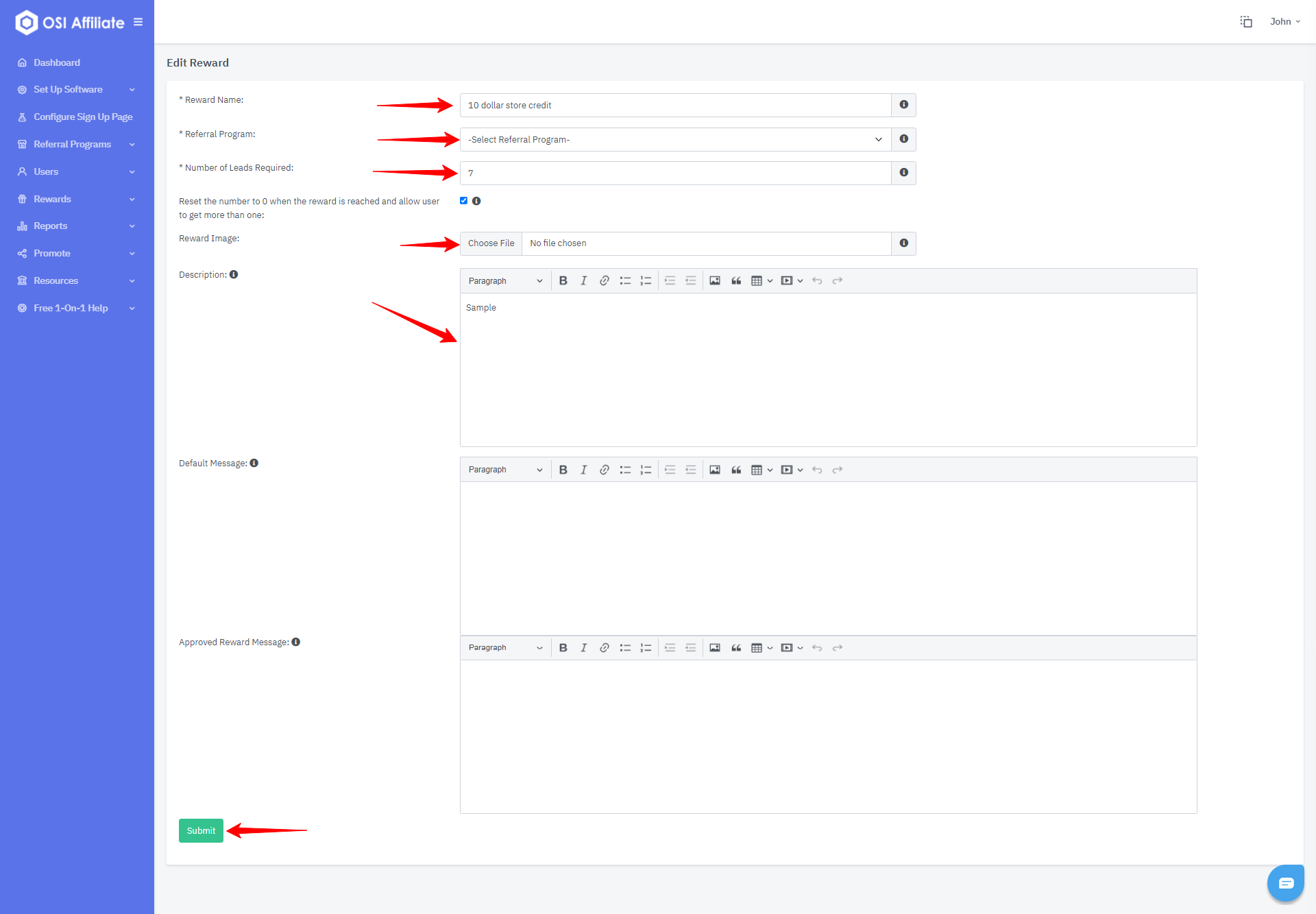1316x914 pixels.
Task: Insert link in the Description editor
Action: (604, 280)
